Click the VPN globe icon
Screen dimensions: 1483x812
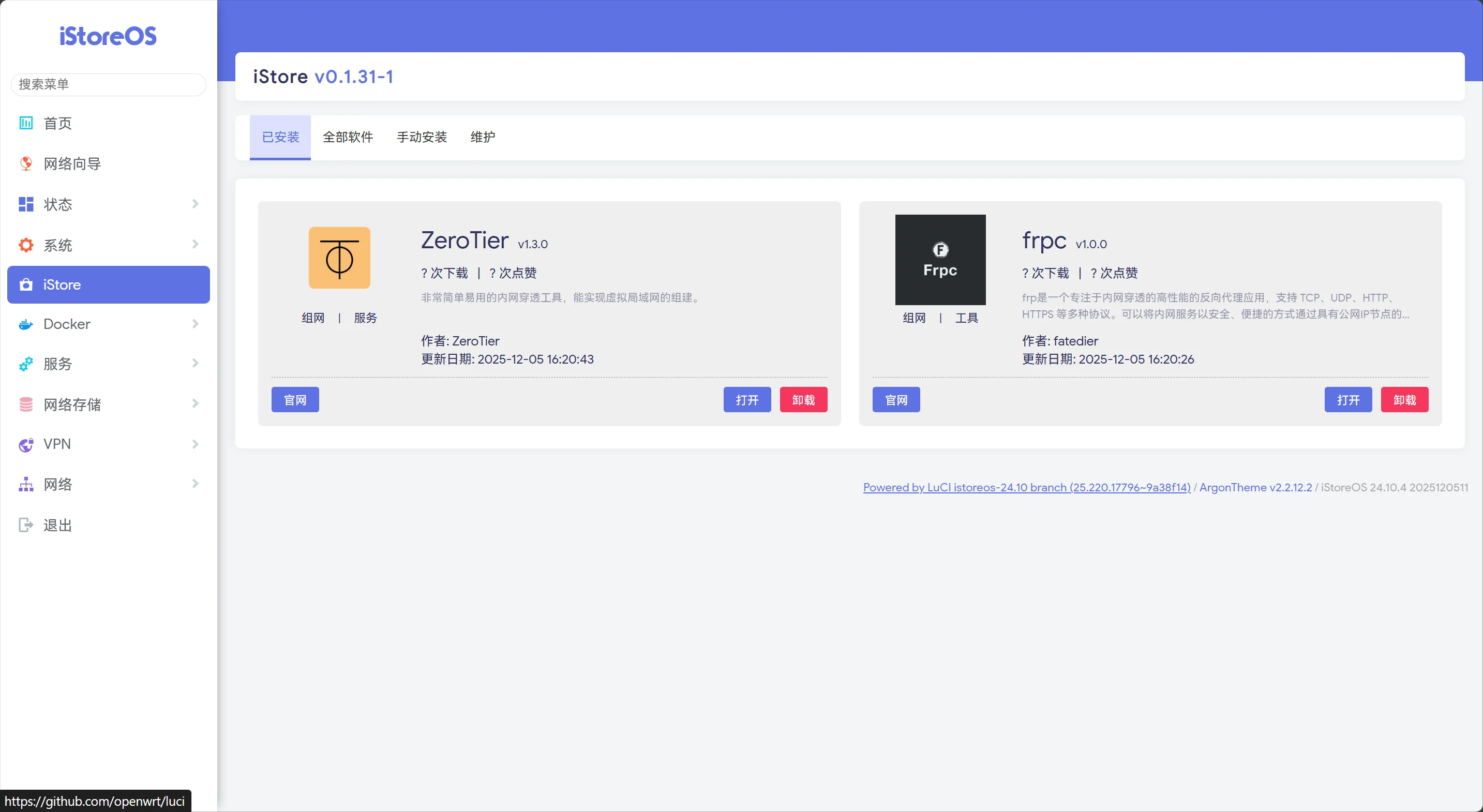coord(26,444)
